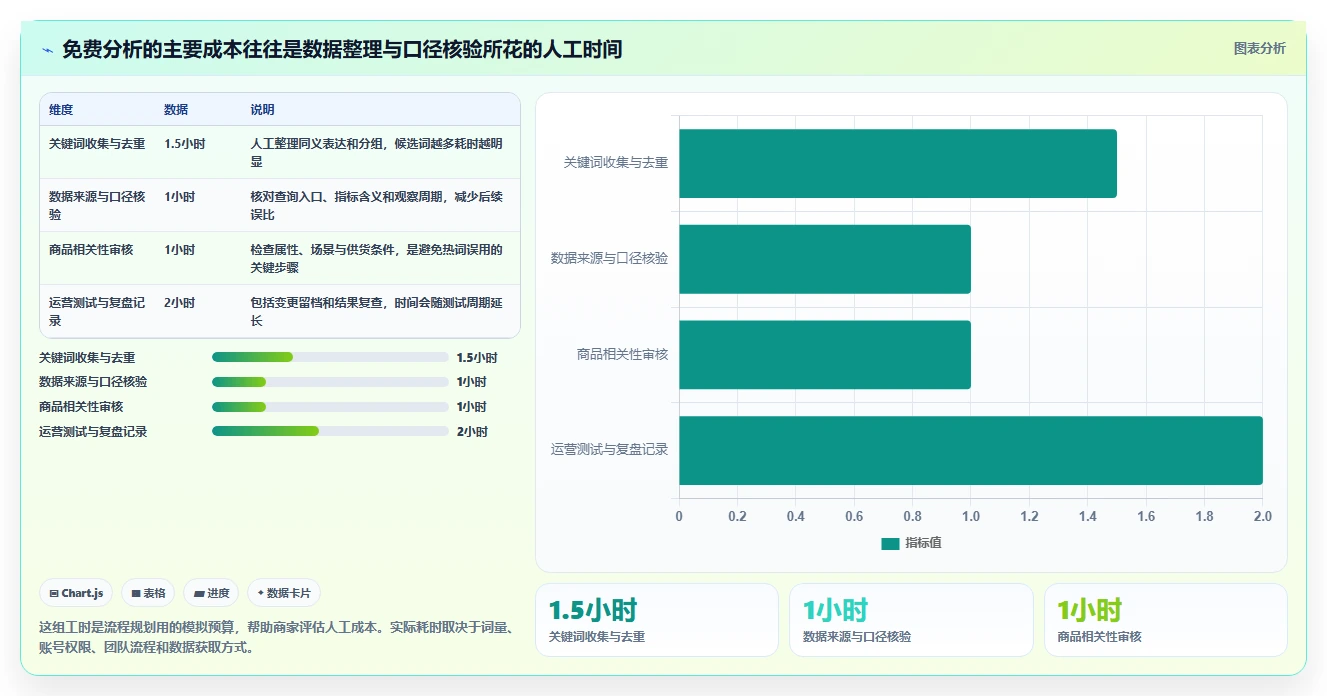This screenshot has width=1327, height=696.
Task: Select the 数据卡片 tag chip
Action: [x=284, y=593]
